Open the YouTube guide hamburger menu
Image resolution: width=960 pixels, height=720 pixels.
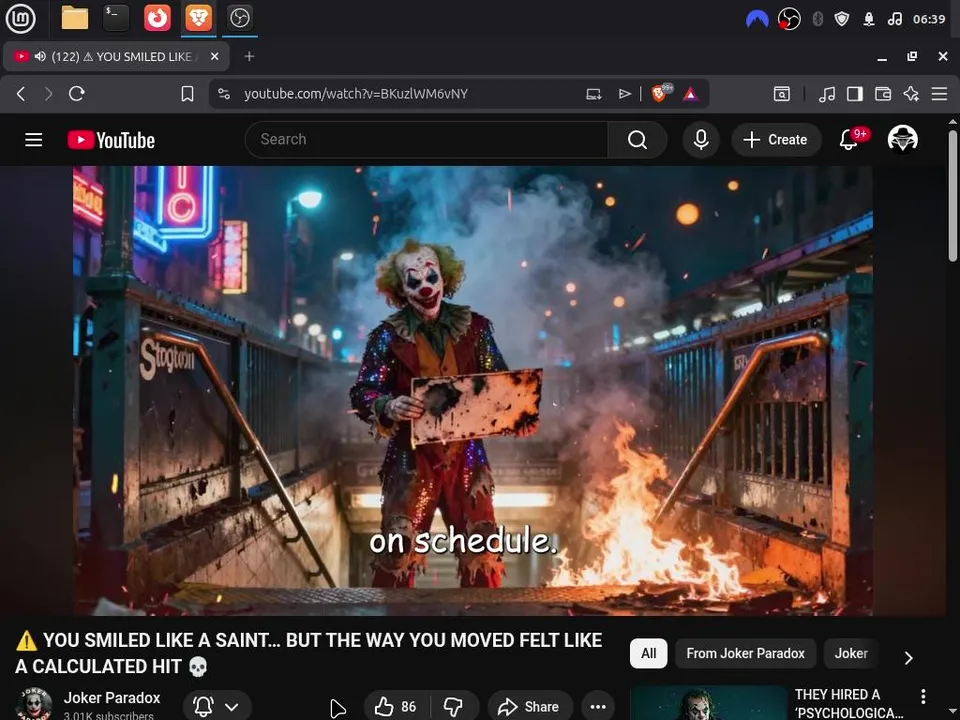tap(34, 140)
